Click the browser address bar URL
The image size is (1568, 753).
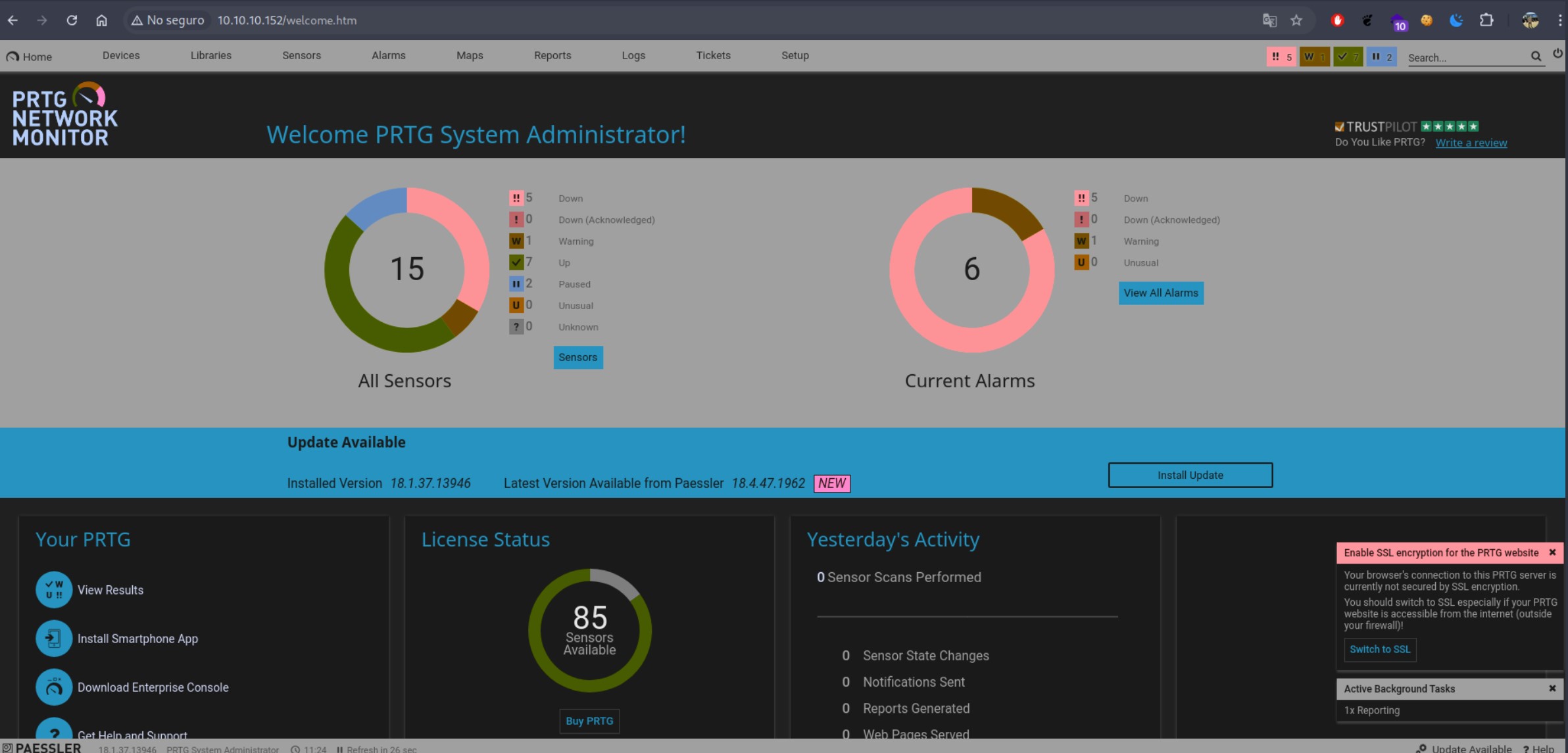[x=287, y=20]
